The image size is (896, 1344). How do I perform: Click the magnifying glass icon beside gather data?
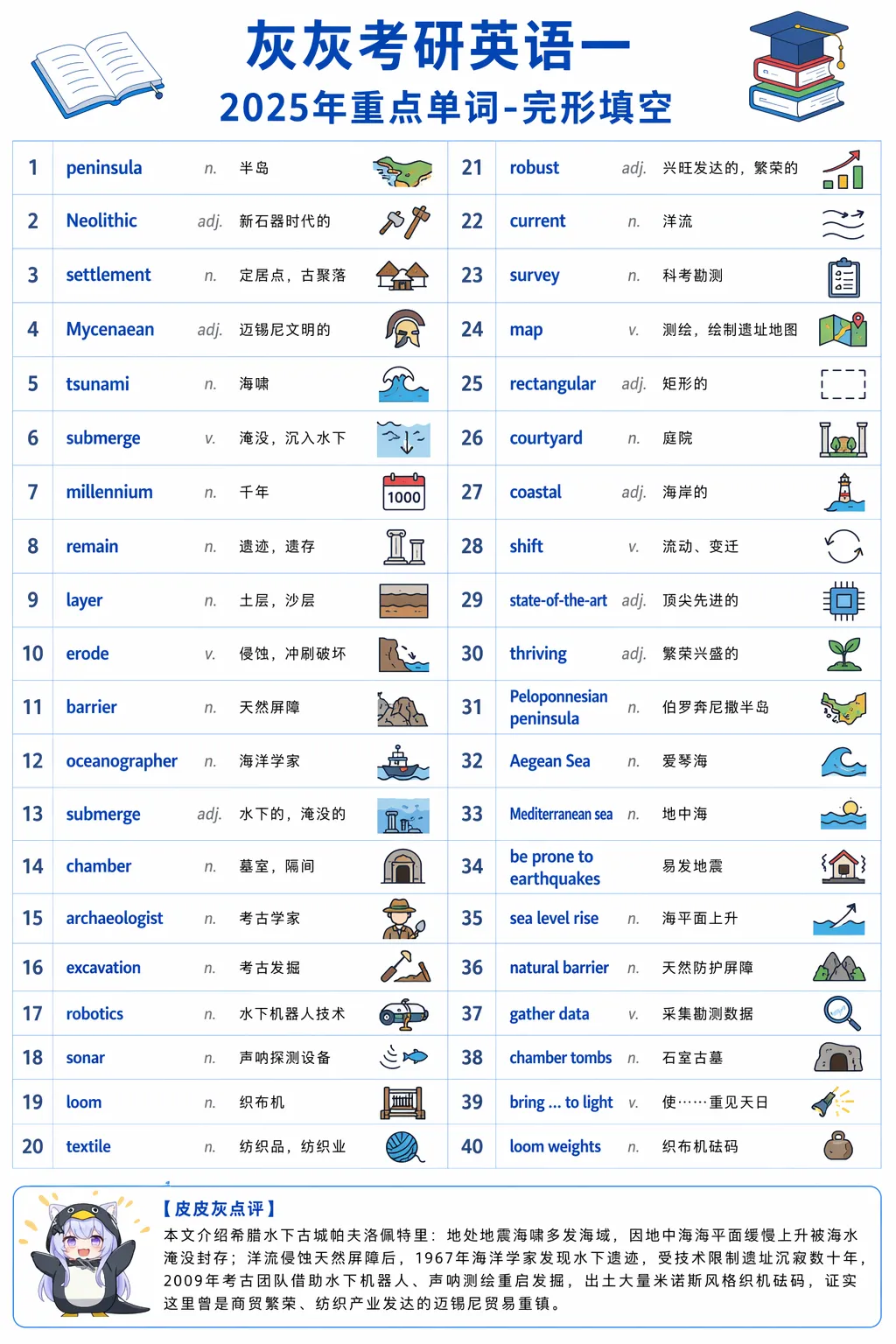(843, 1013)
